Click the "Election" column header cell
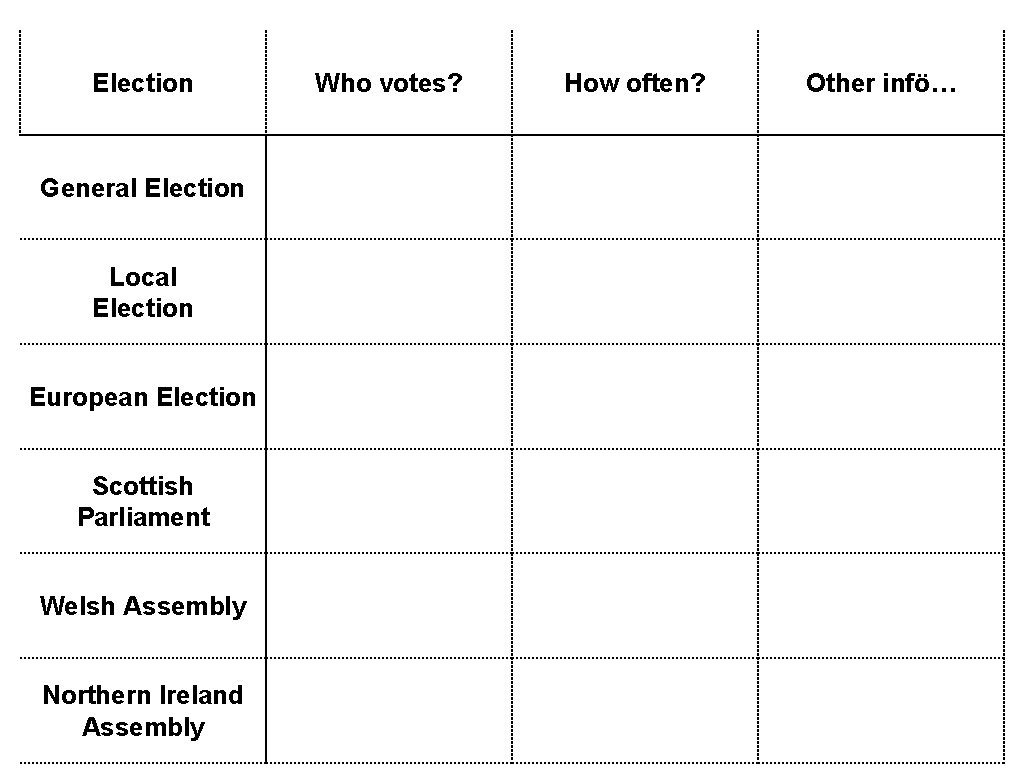 coord(143,83)
